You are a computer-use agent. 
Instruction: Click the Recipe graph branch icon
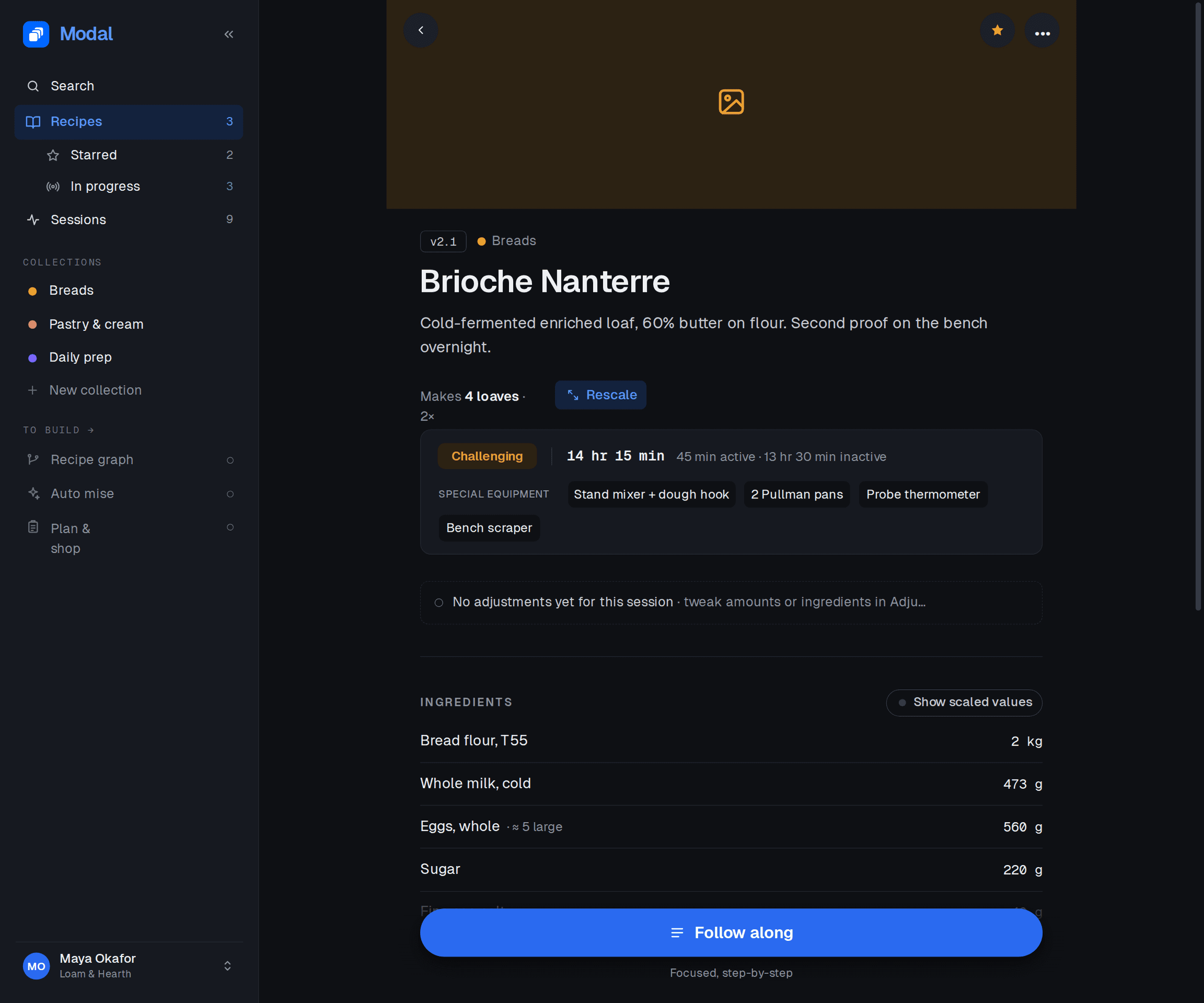[x=33, y=460]
